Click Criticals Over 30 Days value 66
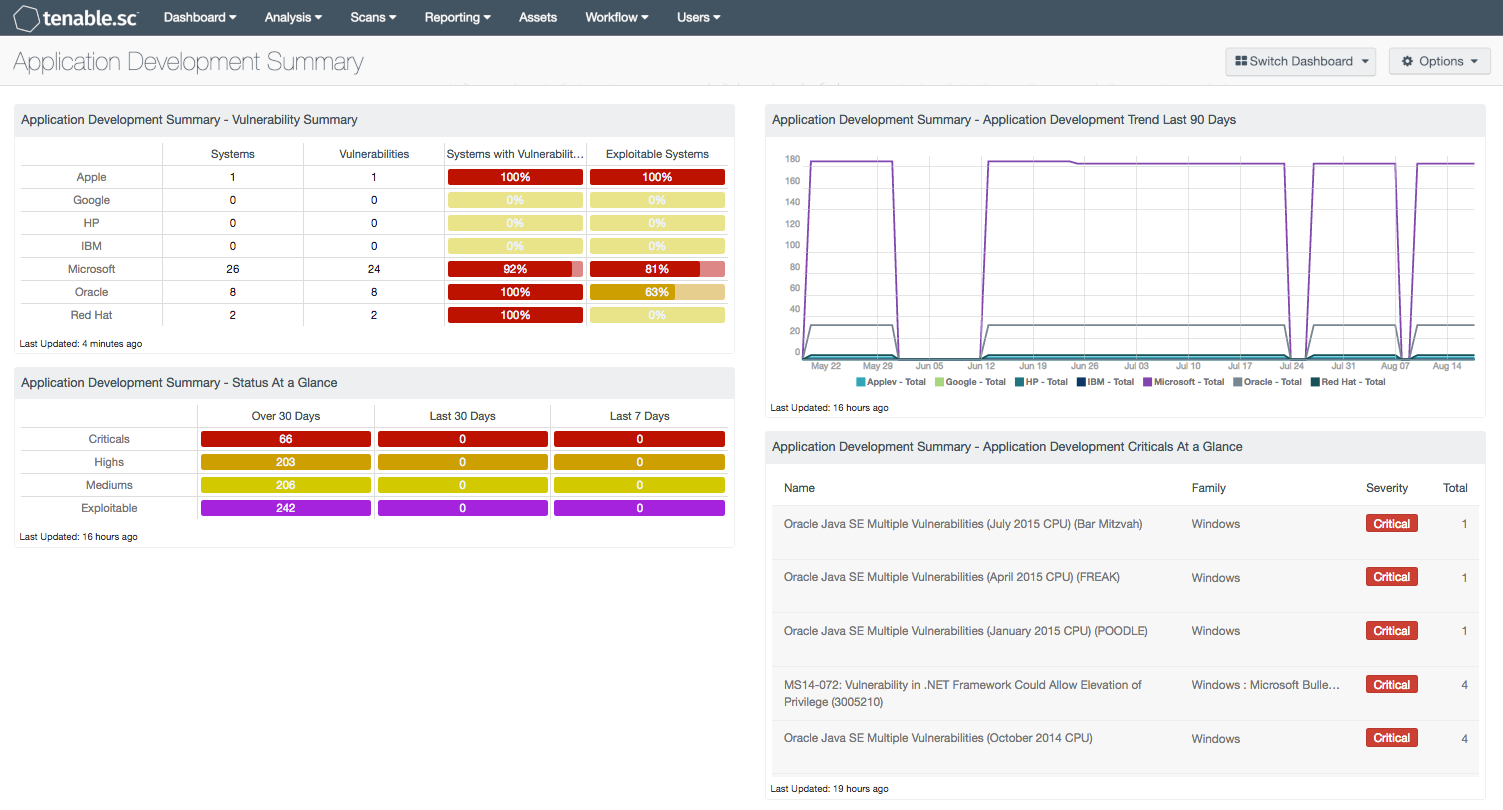 [286, 439]
